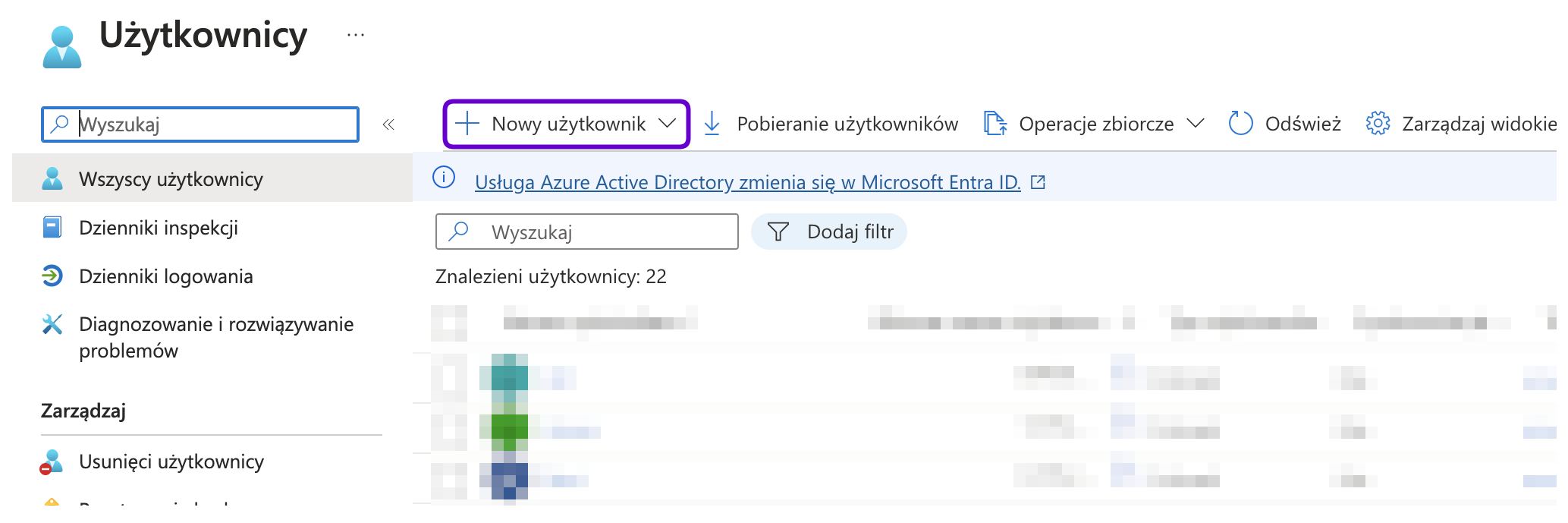Expand the Nowy użytkownik dropdown arrow

click(x=667, y=124)
